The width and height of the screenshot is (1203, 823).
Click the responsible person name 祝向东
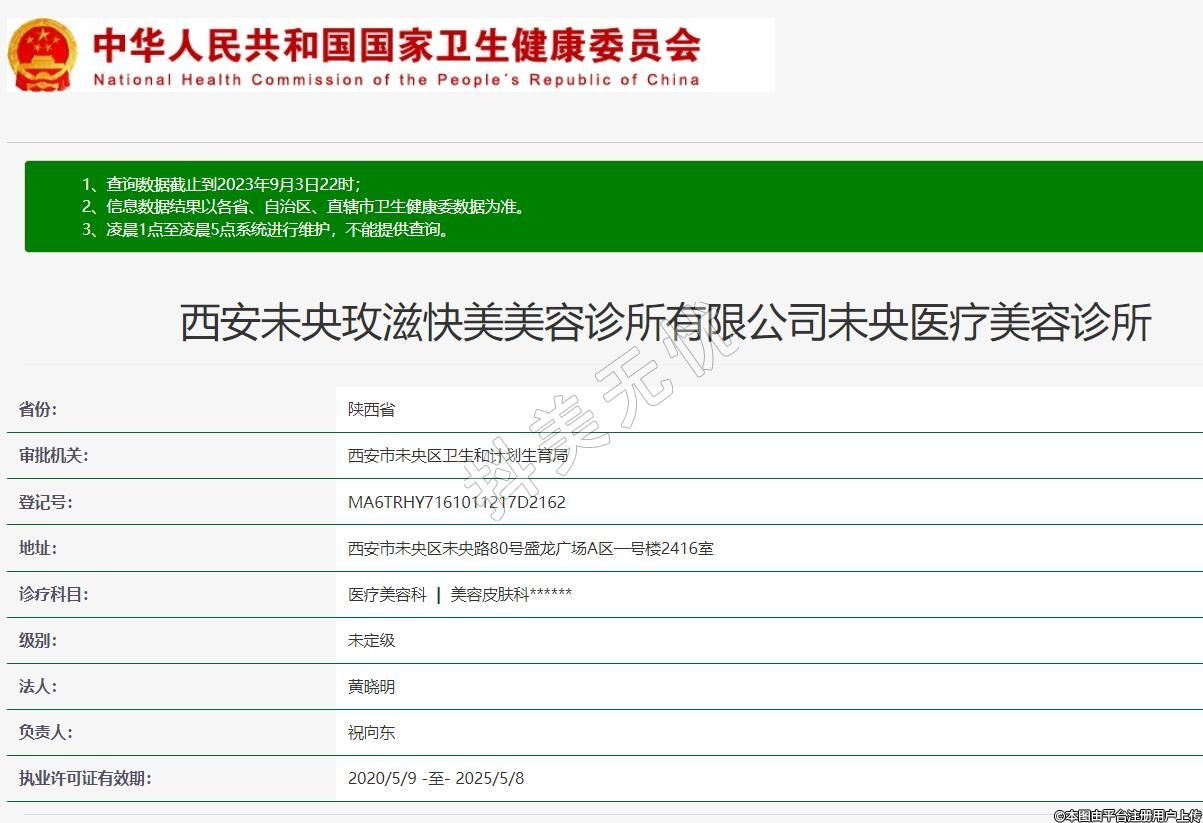click(x=372, y=732)
